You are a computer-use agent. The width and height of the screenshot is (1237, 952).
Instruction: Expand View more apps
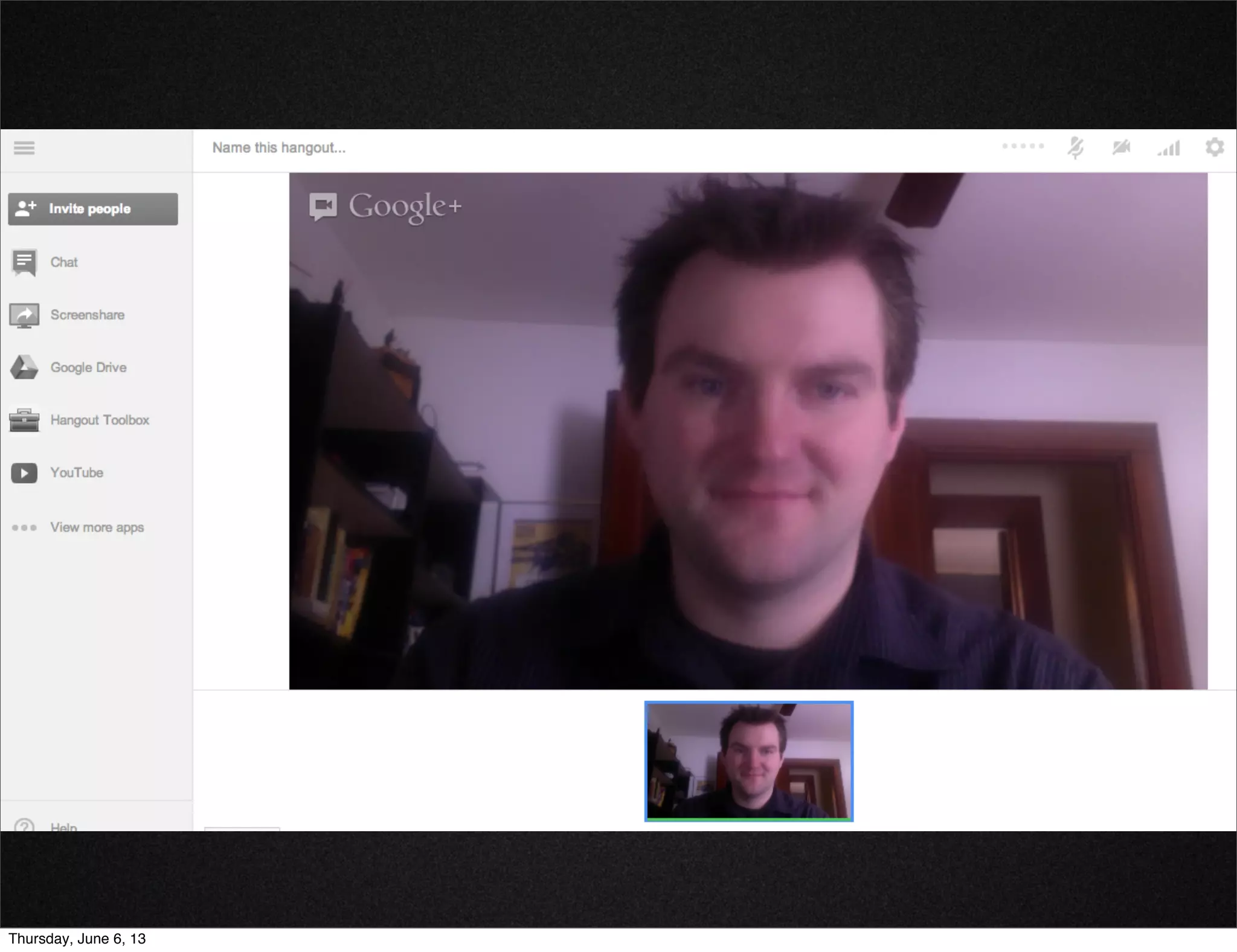tap(97, 527)
